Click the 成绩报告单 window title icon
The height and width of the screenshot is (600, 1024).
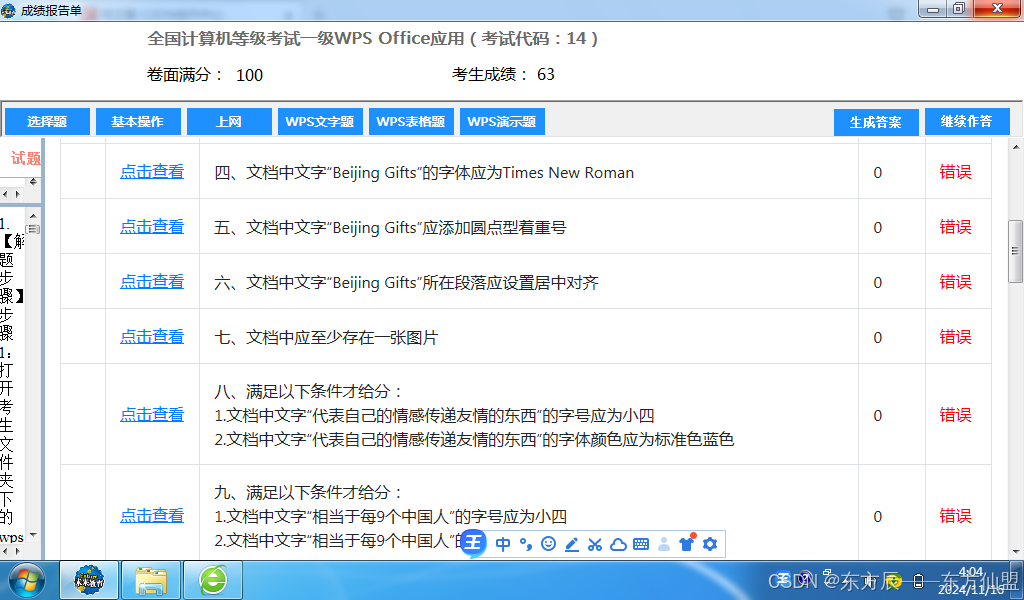[8, 10]
